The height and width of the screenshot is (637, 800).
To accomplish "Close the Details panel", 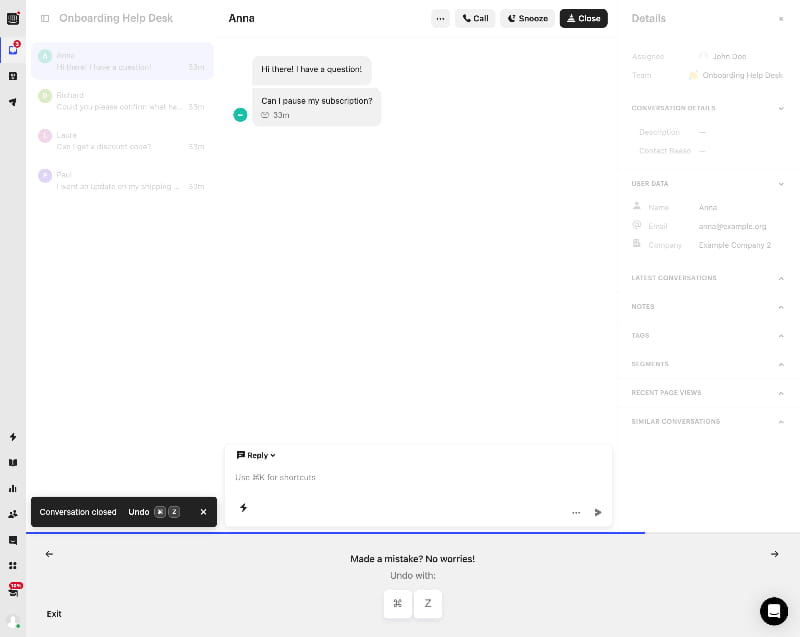I will click(781, 19).
